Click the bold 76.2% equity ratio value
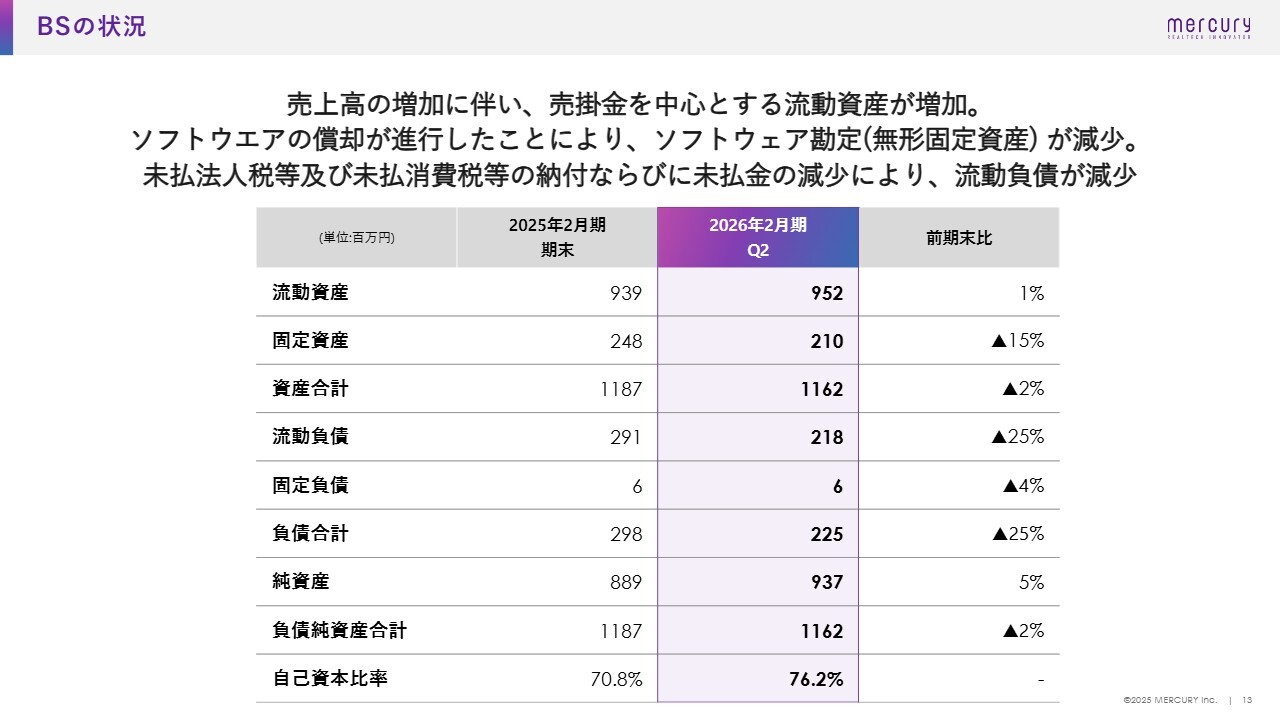The image size is (1280, 720). [816, 680]
